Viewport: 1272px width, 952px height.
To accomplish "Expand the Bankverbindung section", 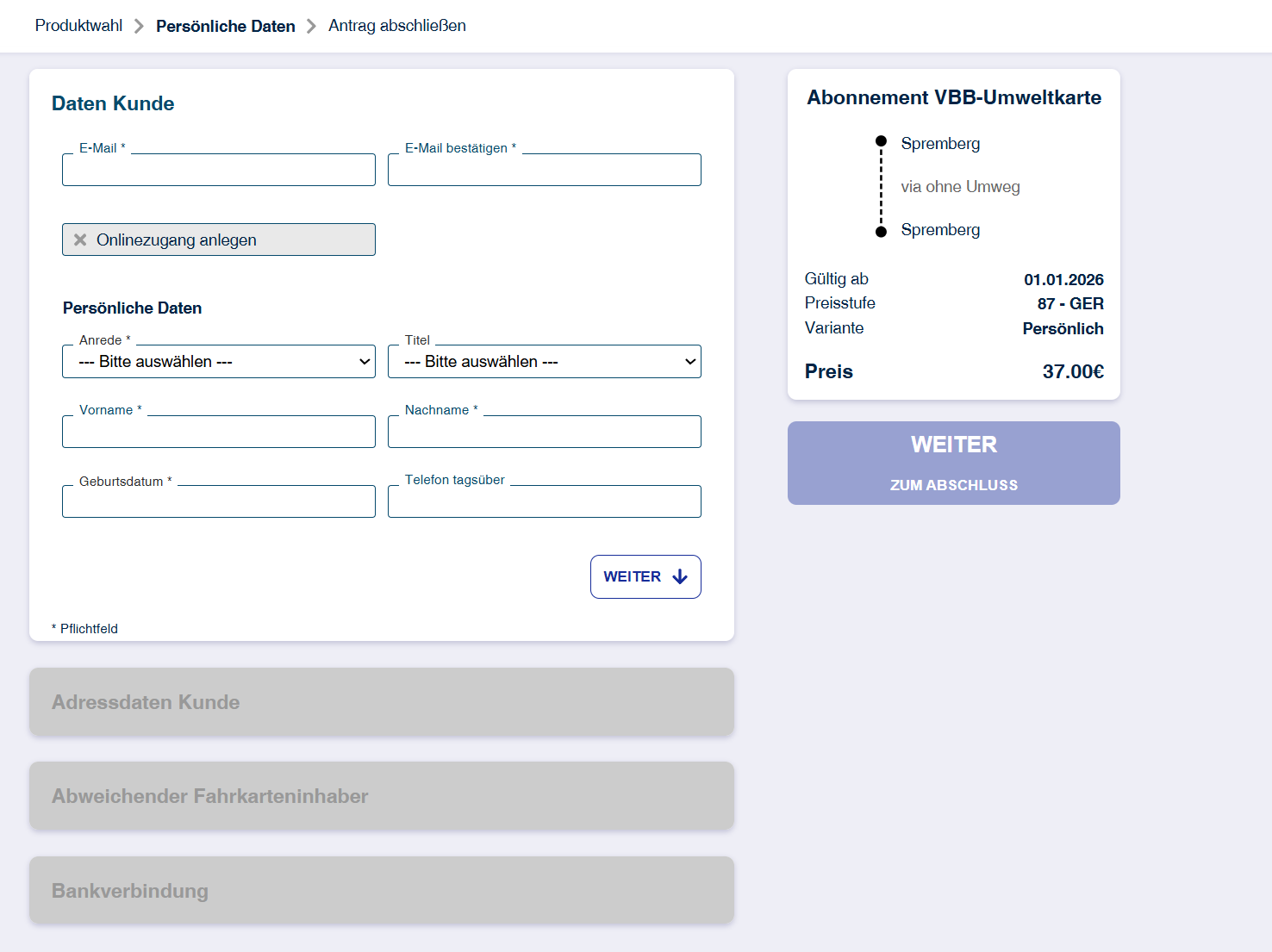I will [x=381, y=891].
